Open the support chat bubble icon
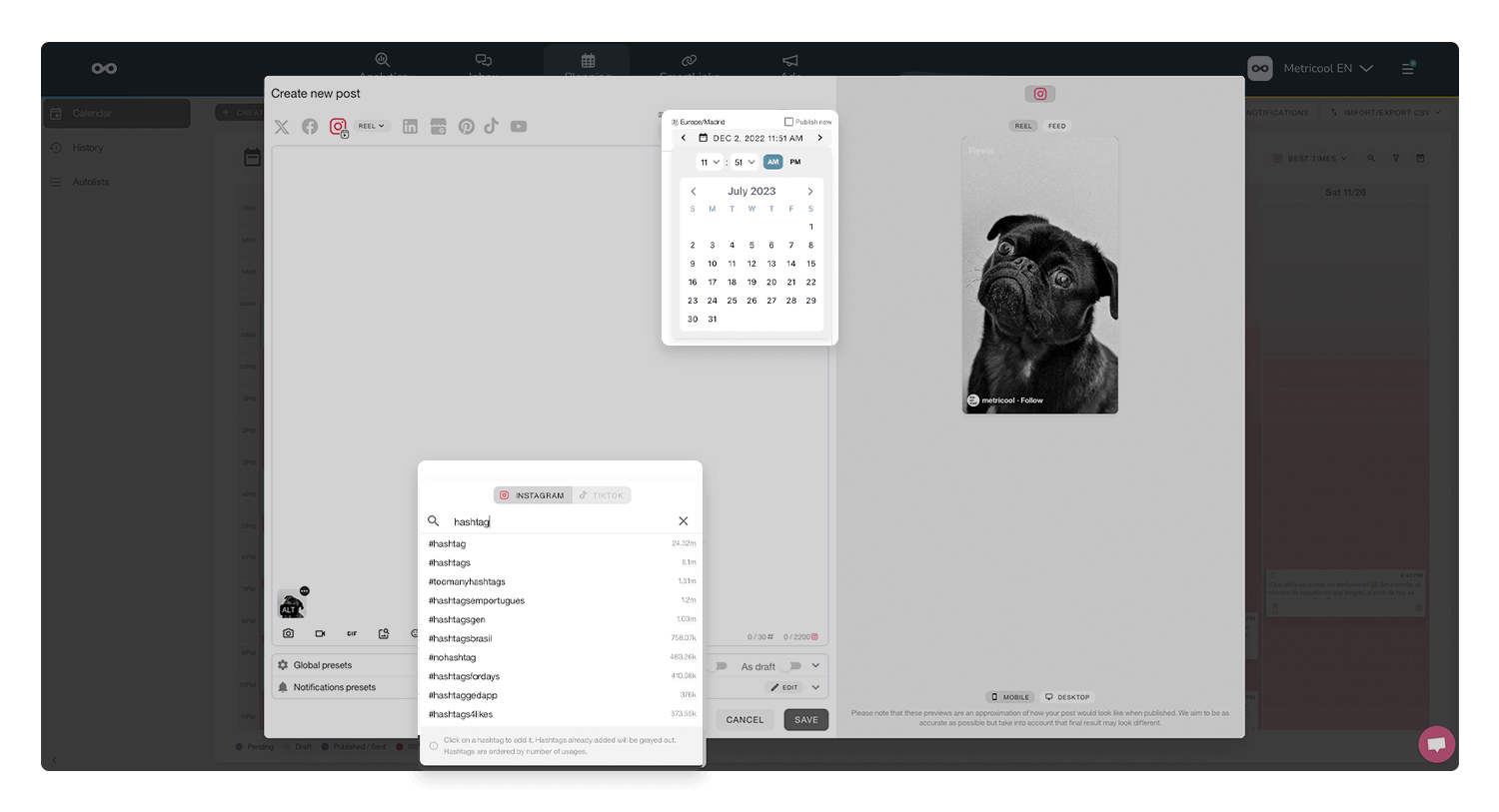Screen dimensions: 1499x812 pos(1437,744)
